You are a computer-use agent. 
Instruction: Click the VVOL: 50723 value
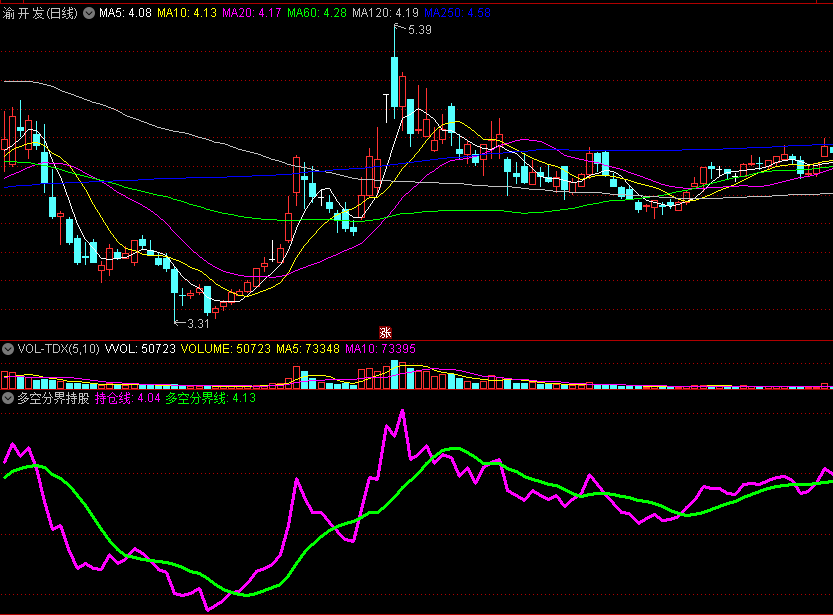[140, 349]
